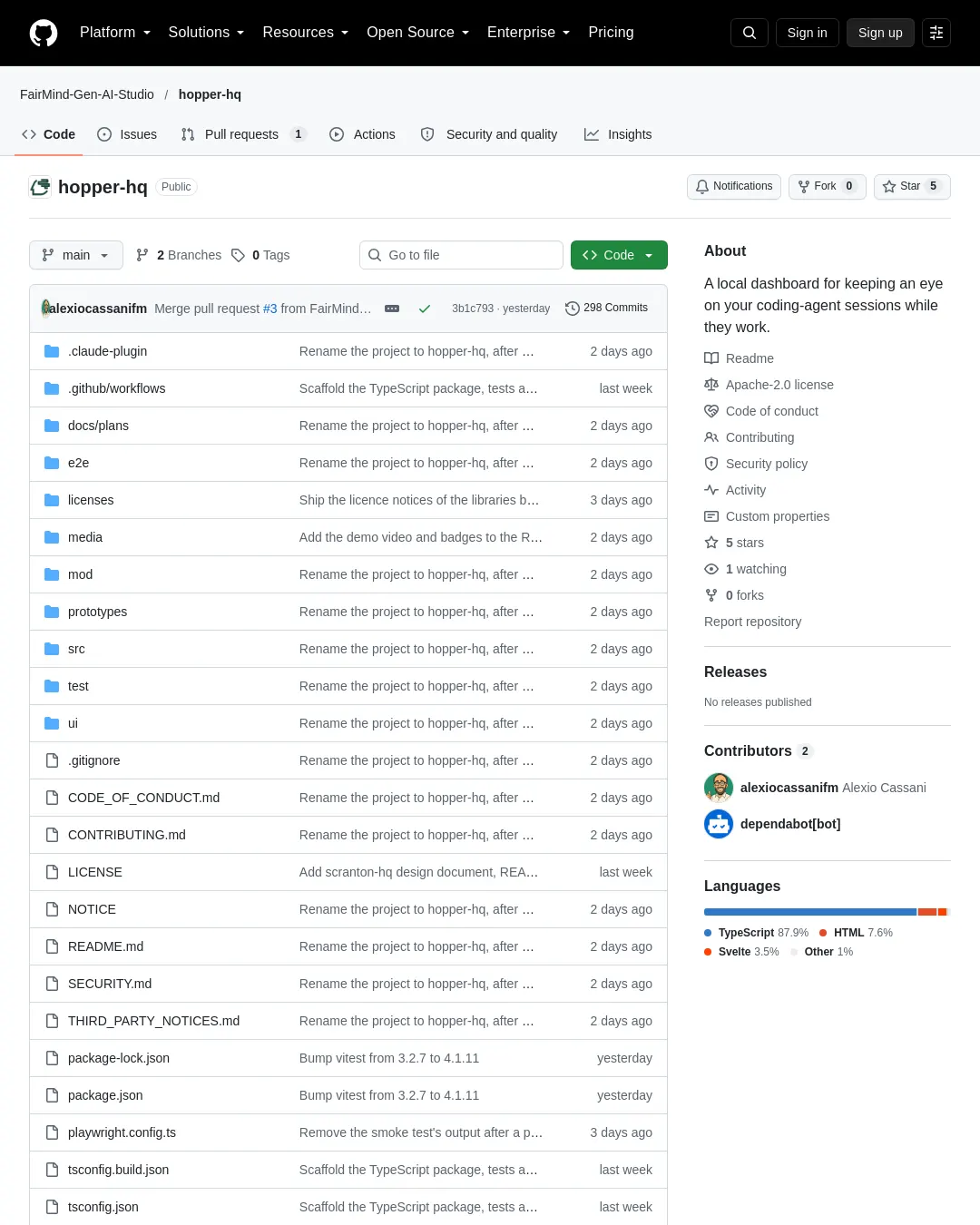Screen dimensions: 980x1225
Task: Open the 1 watching link
Action: pyautogui.click(x=746, y=569)
